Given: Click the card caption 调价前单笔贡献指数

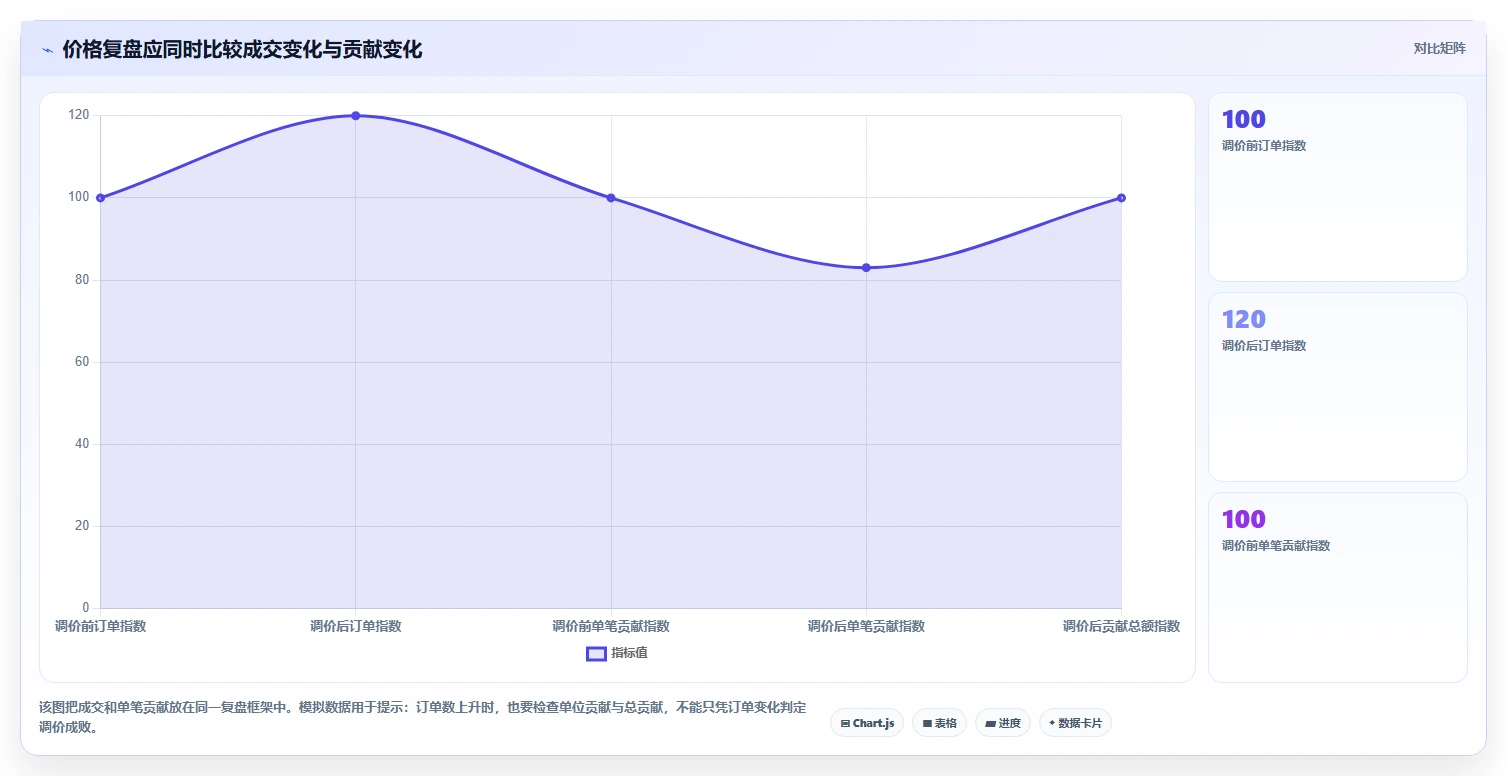Looking at the screenshot, I should [1276, 546].
